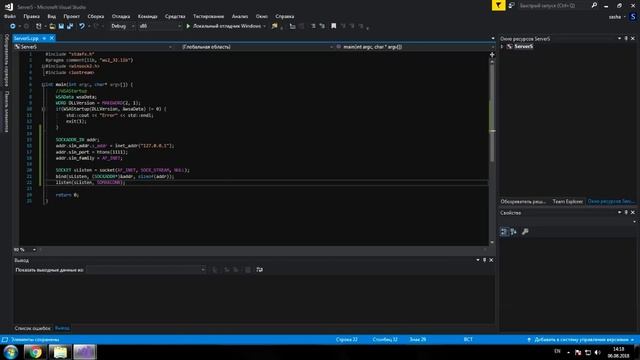Viewport: 640px width, 360px height.
Task: Click the feedback icon beside quick launch
Action: 511,5
